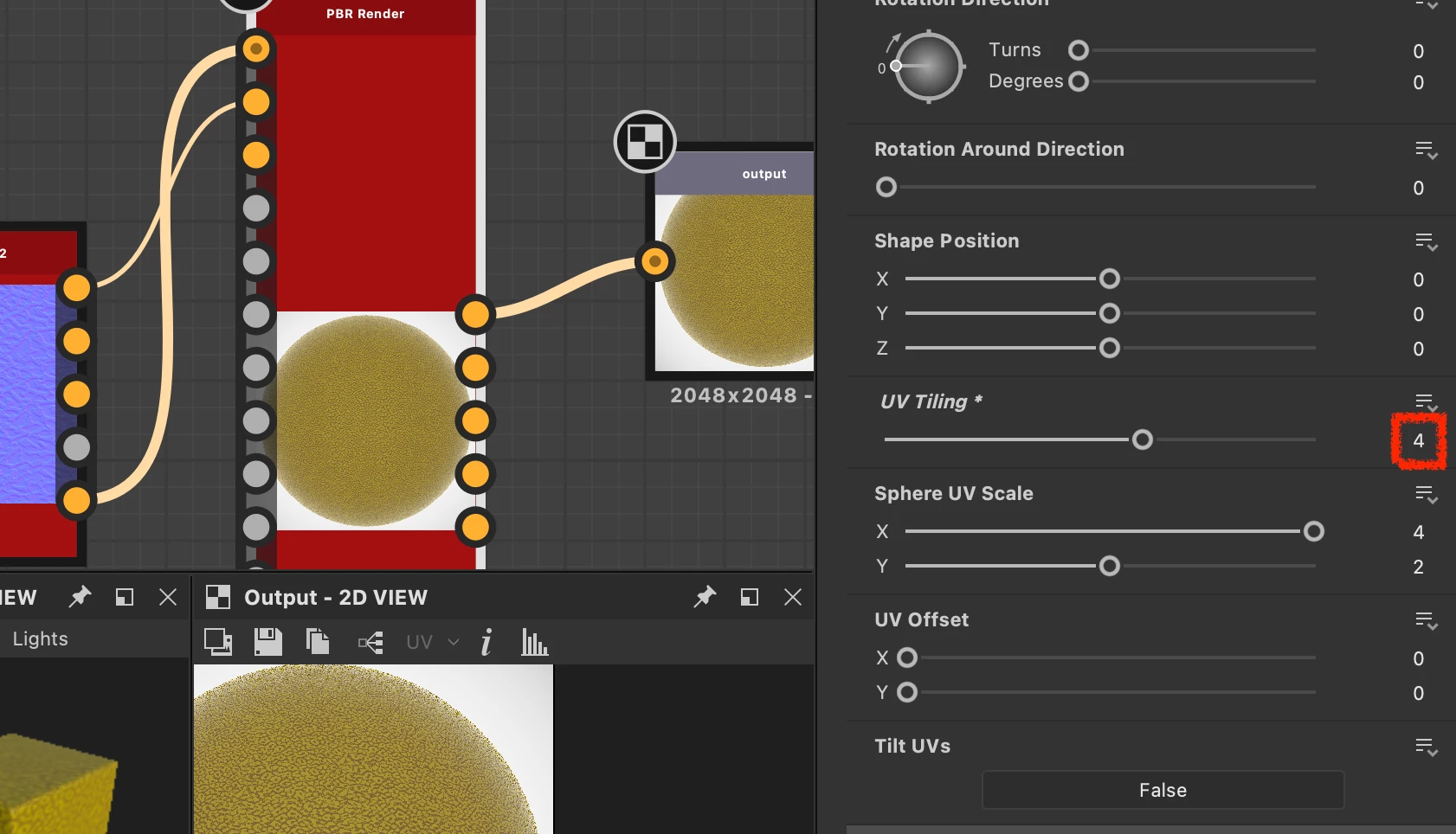Open the UV channel dropdown in 2D View toolbar
Screen dimensions: 1456x834
[433, 643]
